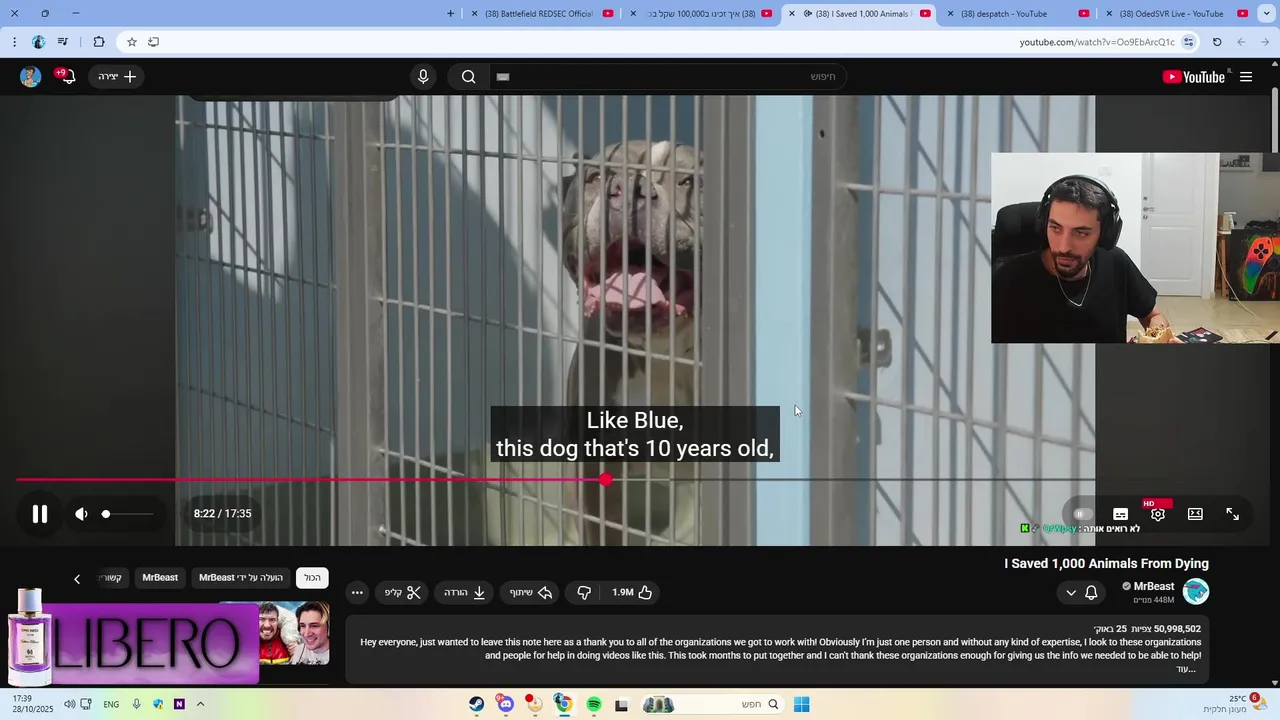Open the YouTube home logo
The height and width of the screenshot is (720, 1280).
click(1193, 77)
